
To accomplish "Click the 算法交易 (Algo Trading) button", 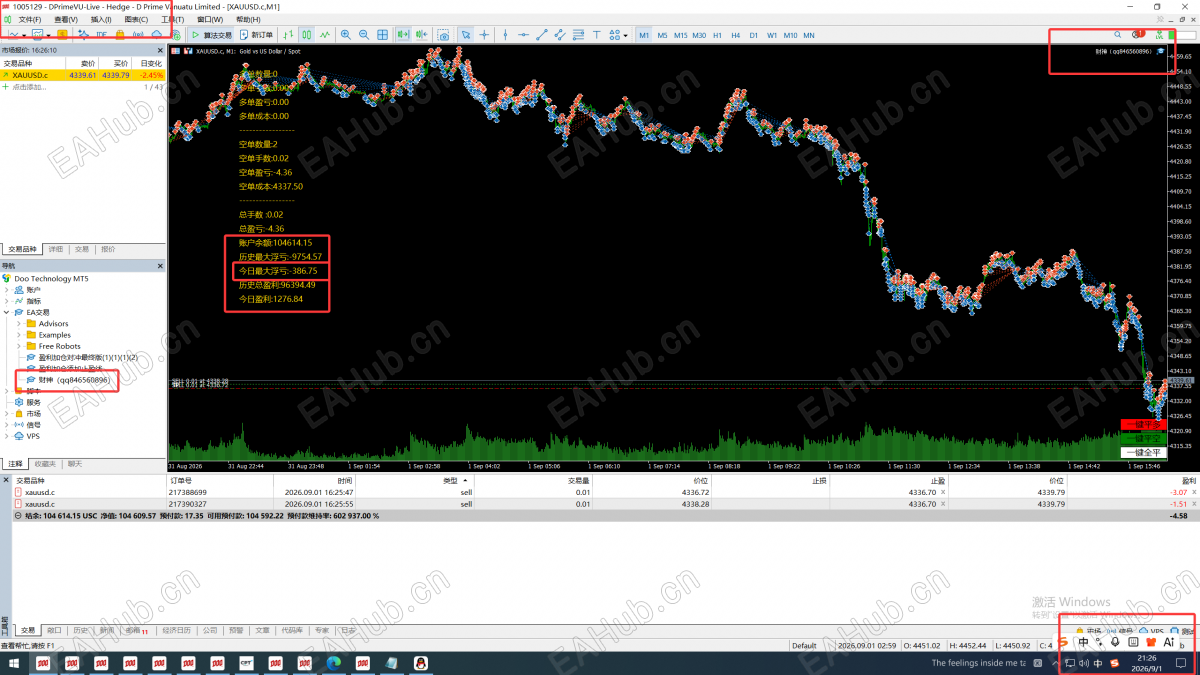I will tap(212, 35).
